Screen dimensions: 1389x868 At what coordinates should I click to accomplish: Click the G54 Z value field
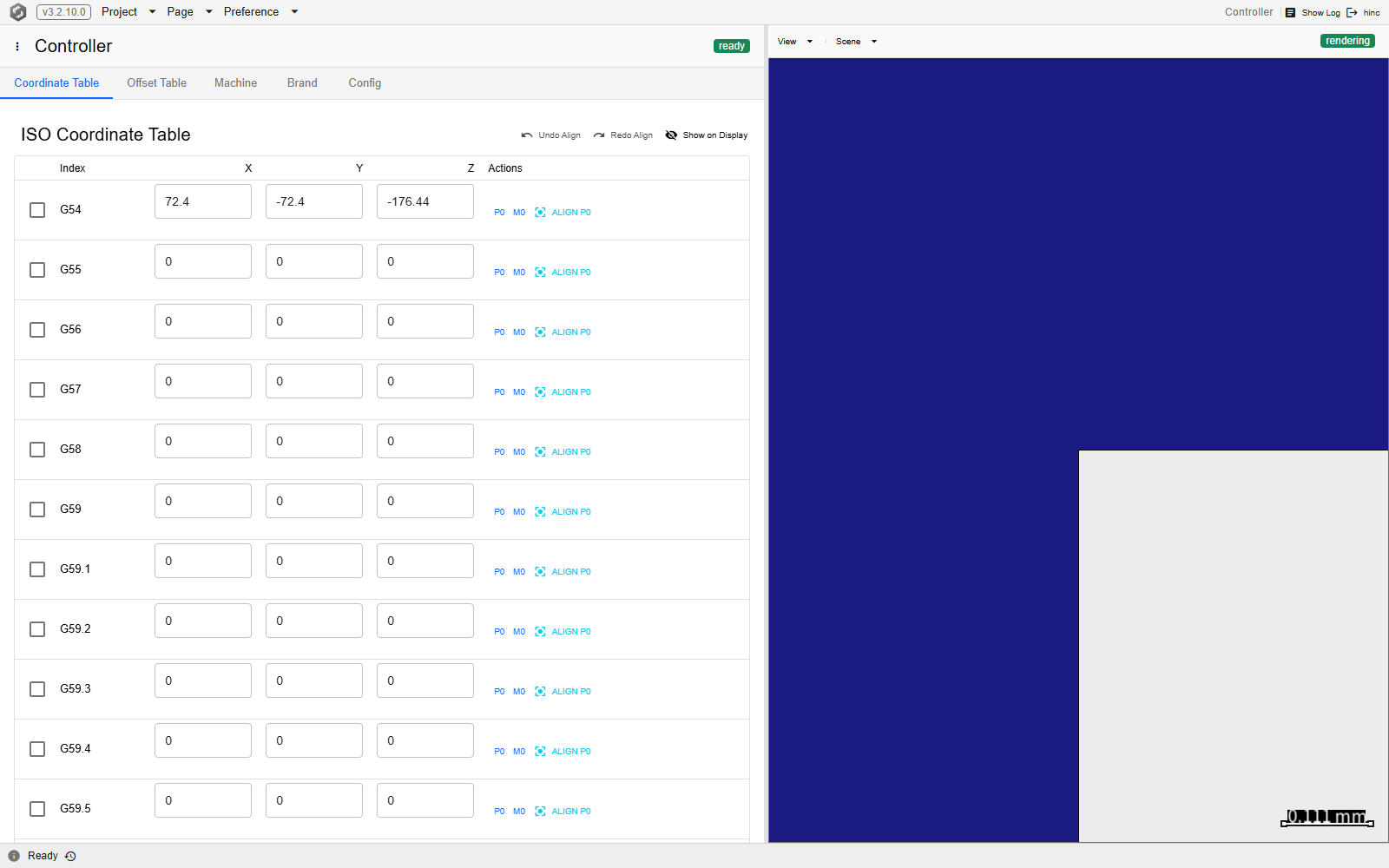click(425, 201)
